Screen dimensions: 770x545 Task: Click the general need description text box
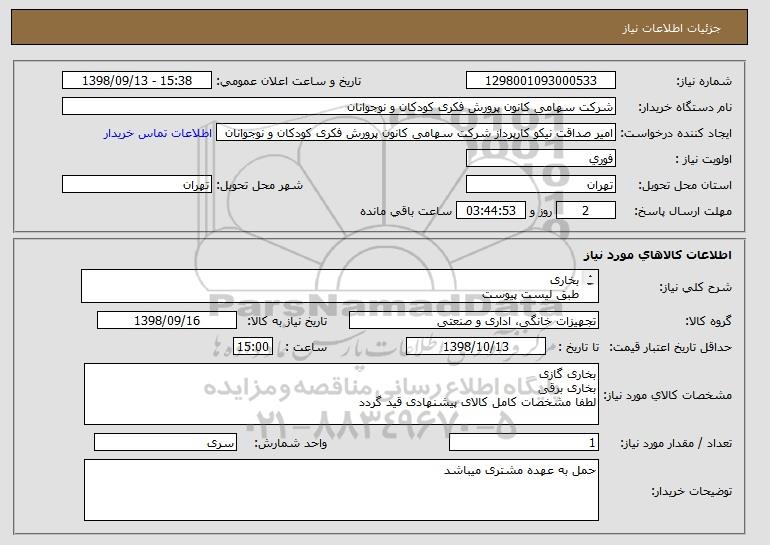[340, 286]
